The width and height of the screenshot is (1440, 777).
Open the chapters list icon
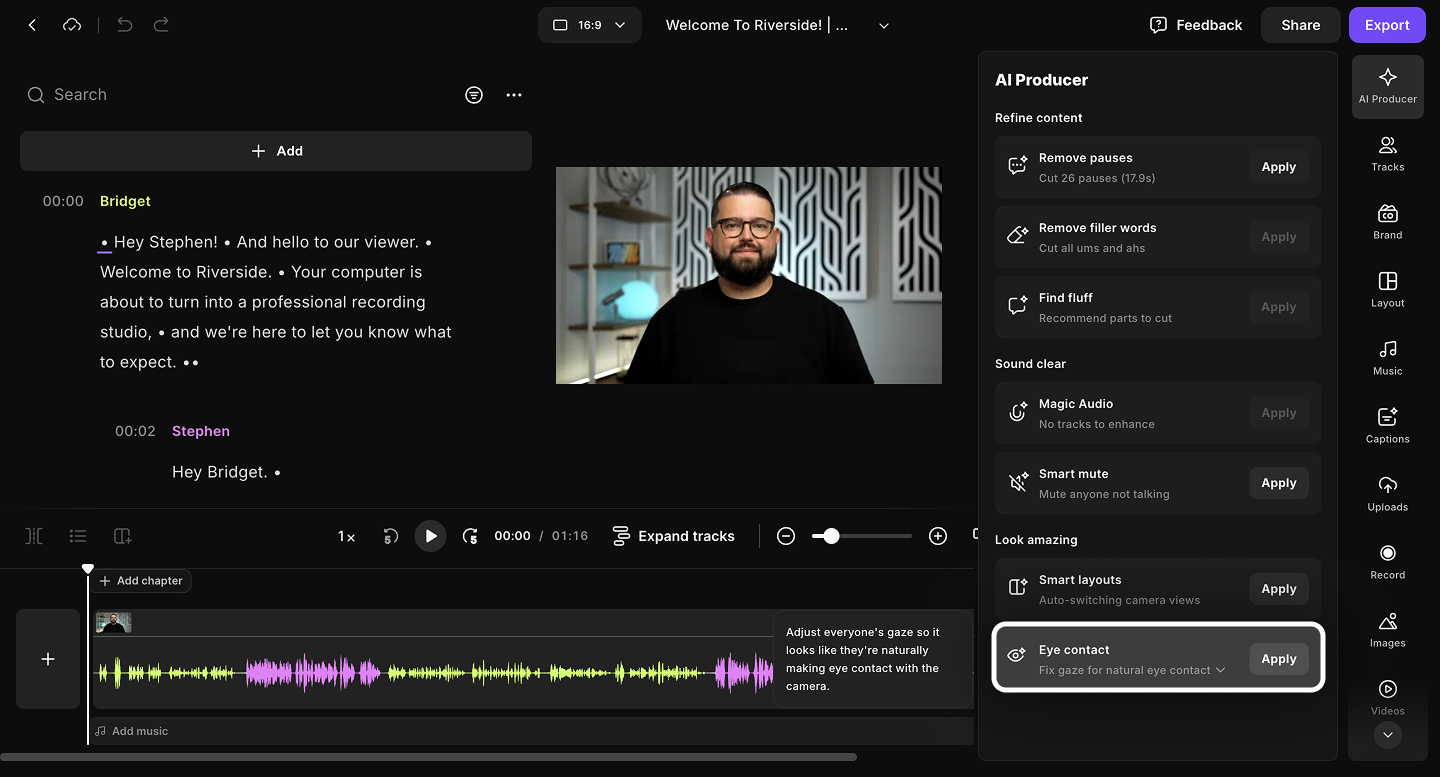tap(78, 536)
